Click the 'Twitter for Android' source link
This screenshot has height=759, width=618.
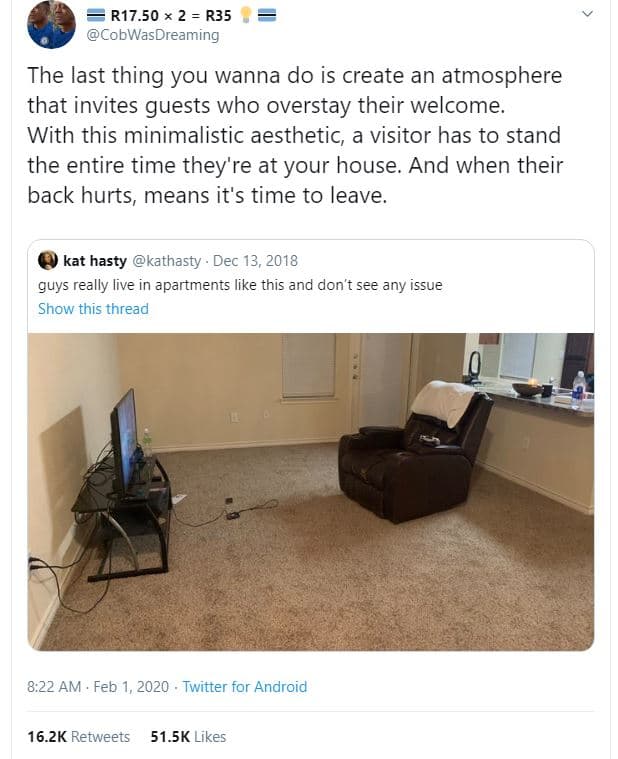tap(244, 686)
